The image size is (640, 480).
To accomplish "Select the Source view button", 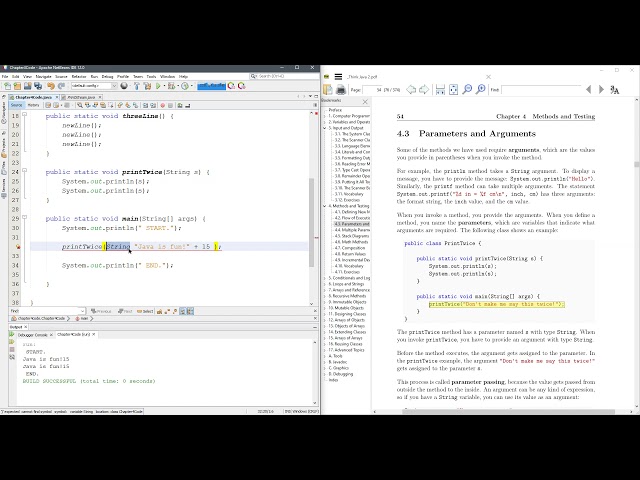I will [17, 105].
